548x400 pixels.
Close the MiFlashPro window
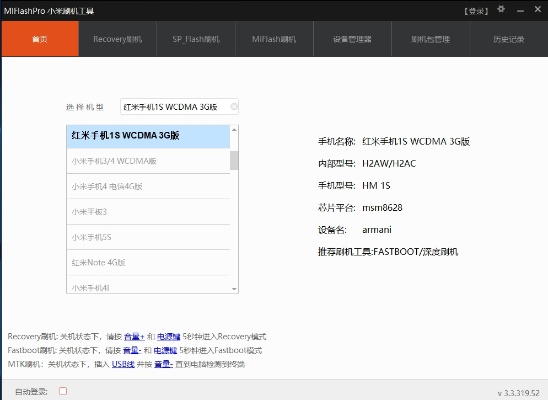538,9
